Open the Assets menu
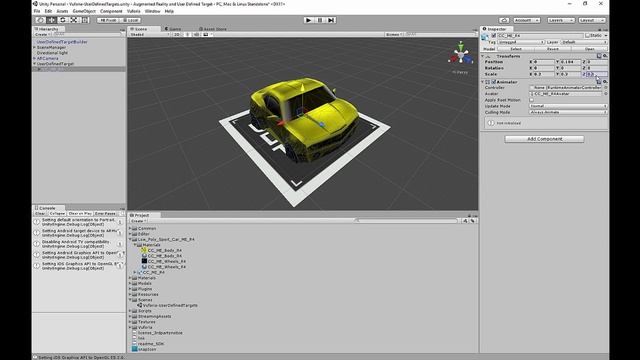Screen dimensions: 640x360 click(x=62, y=11)
